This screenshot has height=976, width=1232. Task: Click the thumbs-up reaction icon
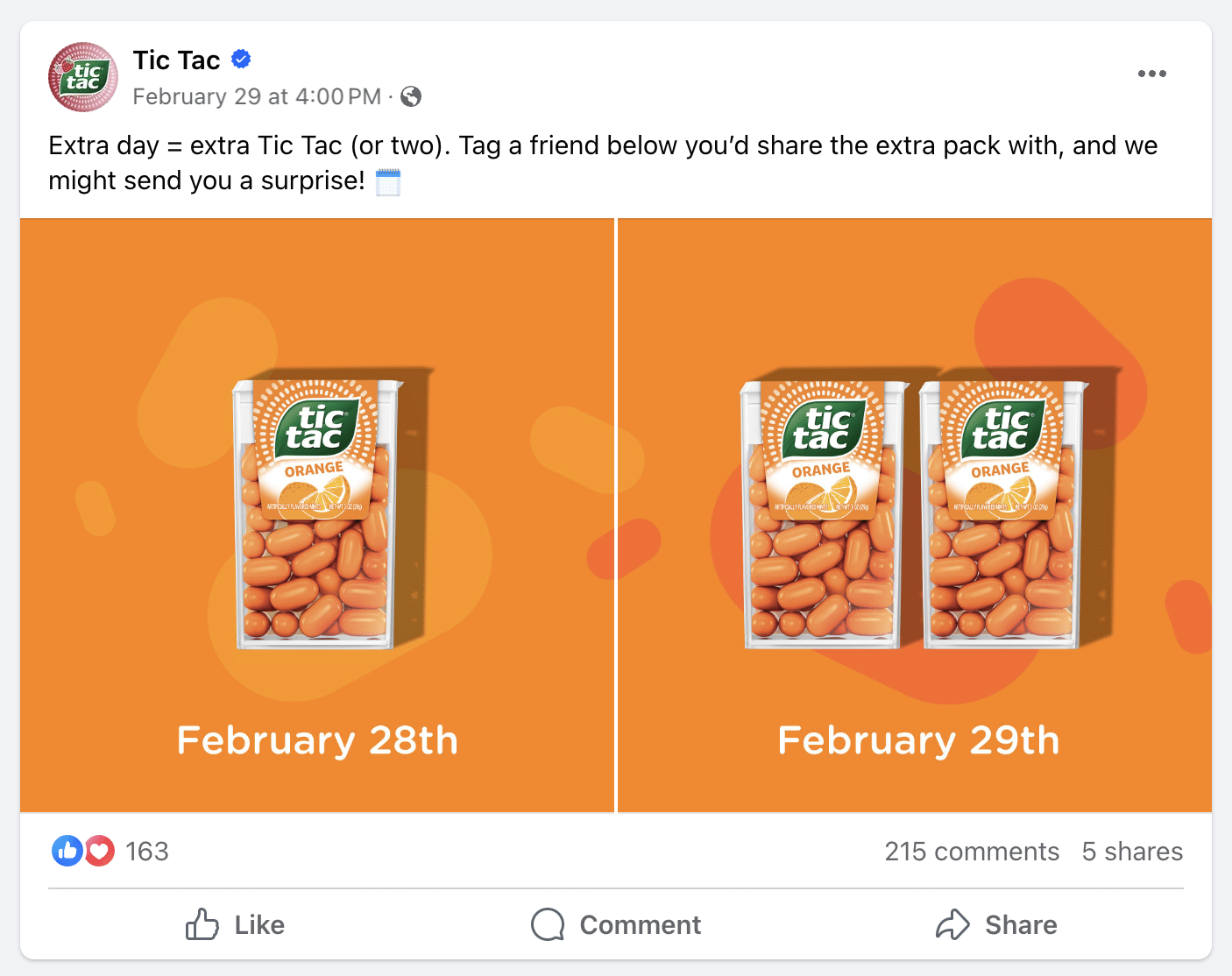66,851
